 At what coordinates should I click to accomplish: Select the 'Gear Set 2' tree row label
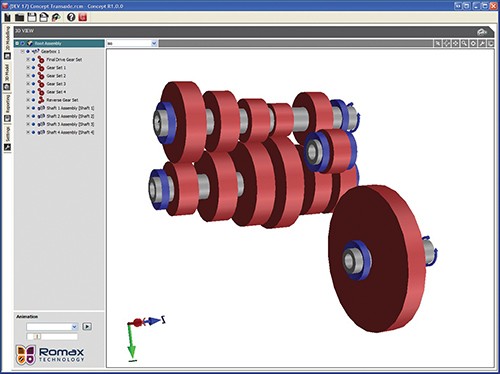(56, 76)
